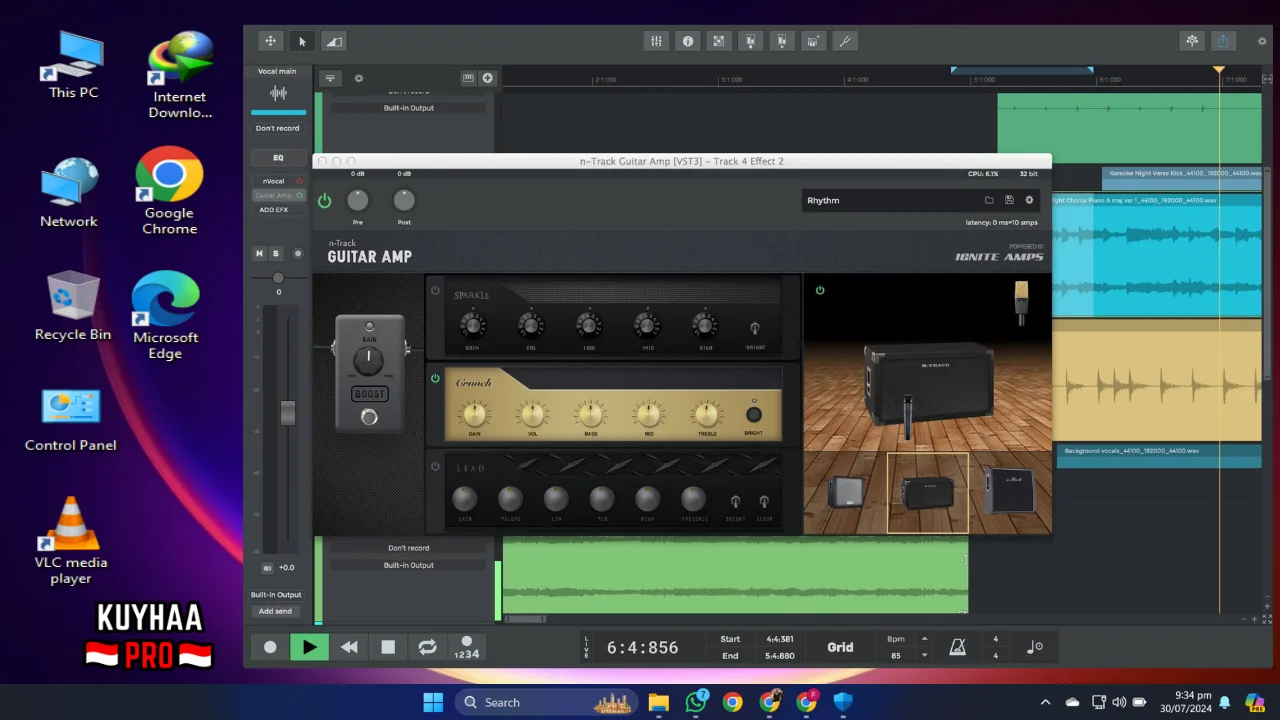Click the microphone above the cabinet

1021,301
